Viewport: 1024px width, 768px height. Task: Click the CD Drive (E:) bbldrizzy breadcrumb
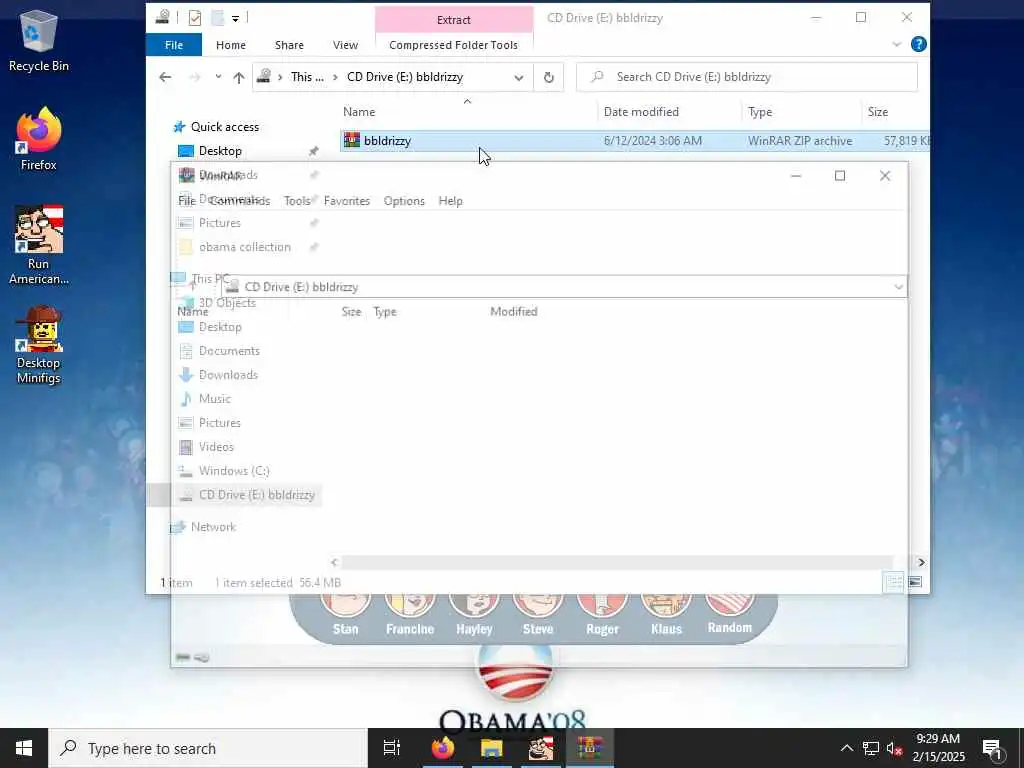pos(405,77)
